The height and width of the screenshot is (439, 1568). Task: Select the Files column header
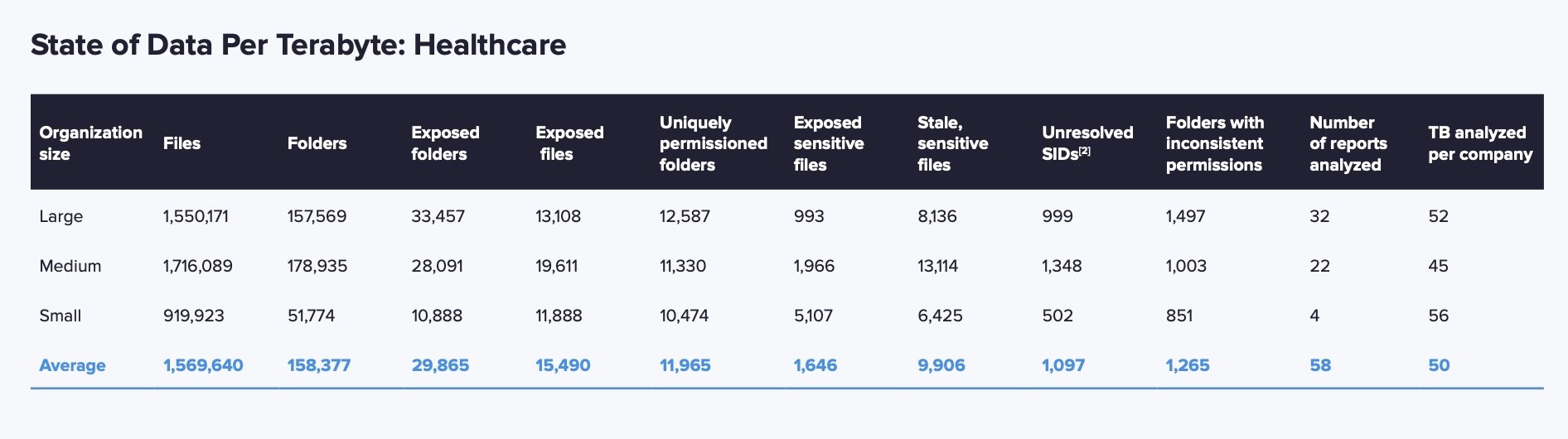pyautogui.click(x=181, y=143)
